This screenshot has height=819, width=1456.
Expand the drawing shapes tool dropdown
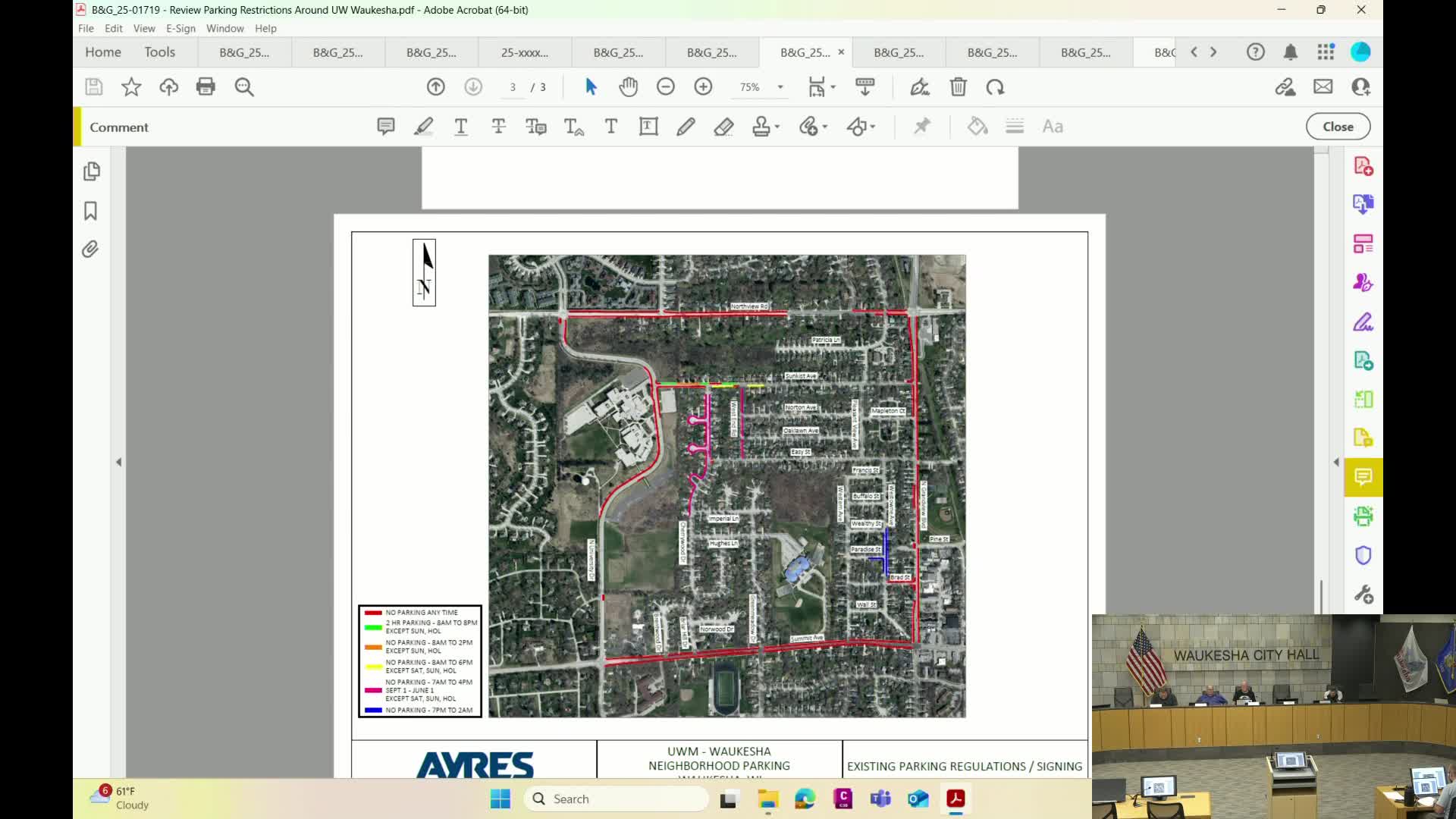873,127
